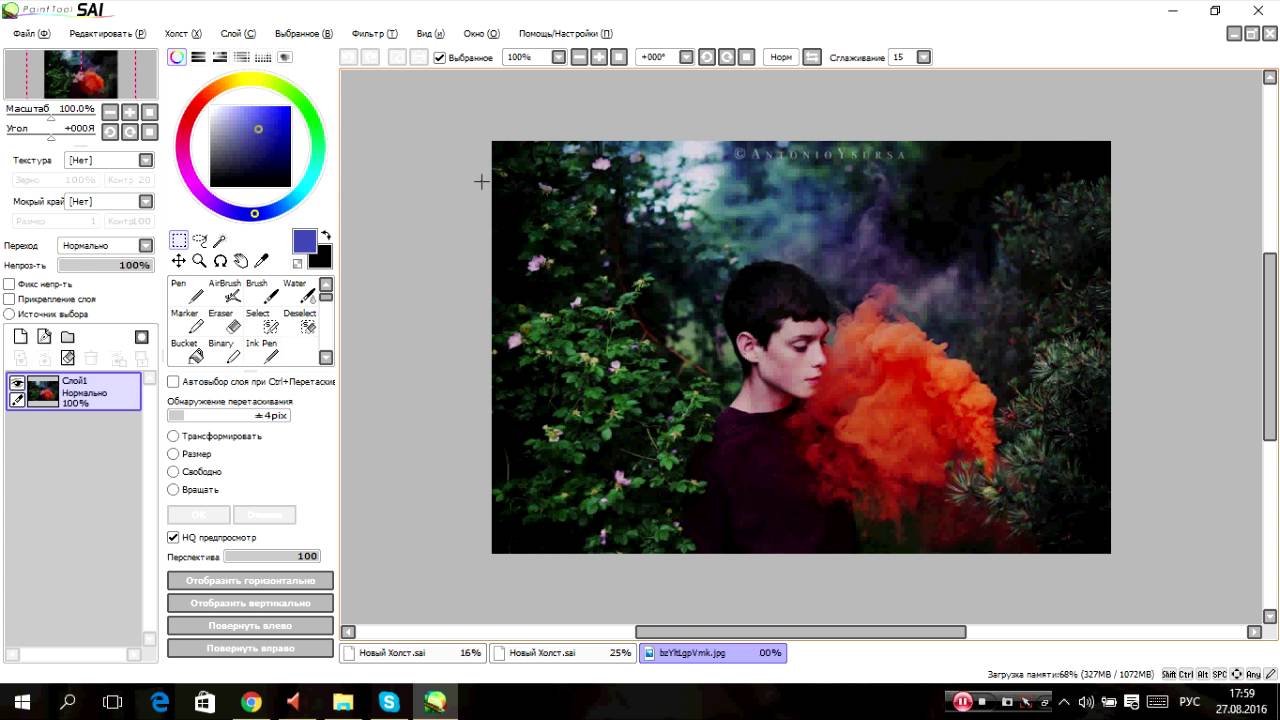
Task: Select the Eraser tool
Action: click(225, 321)
